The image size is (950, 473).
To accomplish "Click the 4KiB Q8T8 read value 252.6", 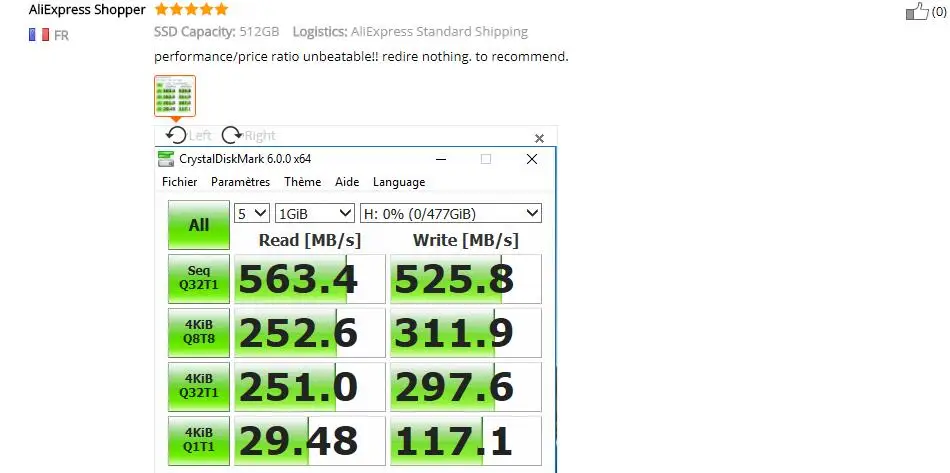I will coord(310,332).
